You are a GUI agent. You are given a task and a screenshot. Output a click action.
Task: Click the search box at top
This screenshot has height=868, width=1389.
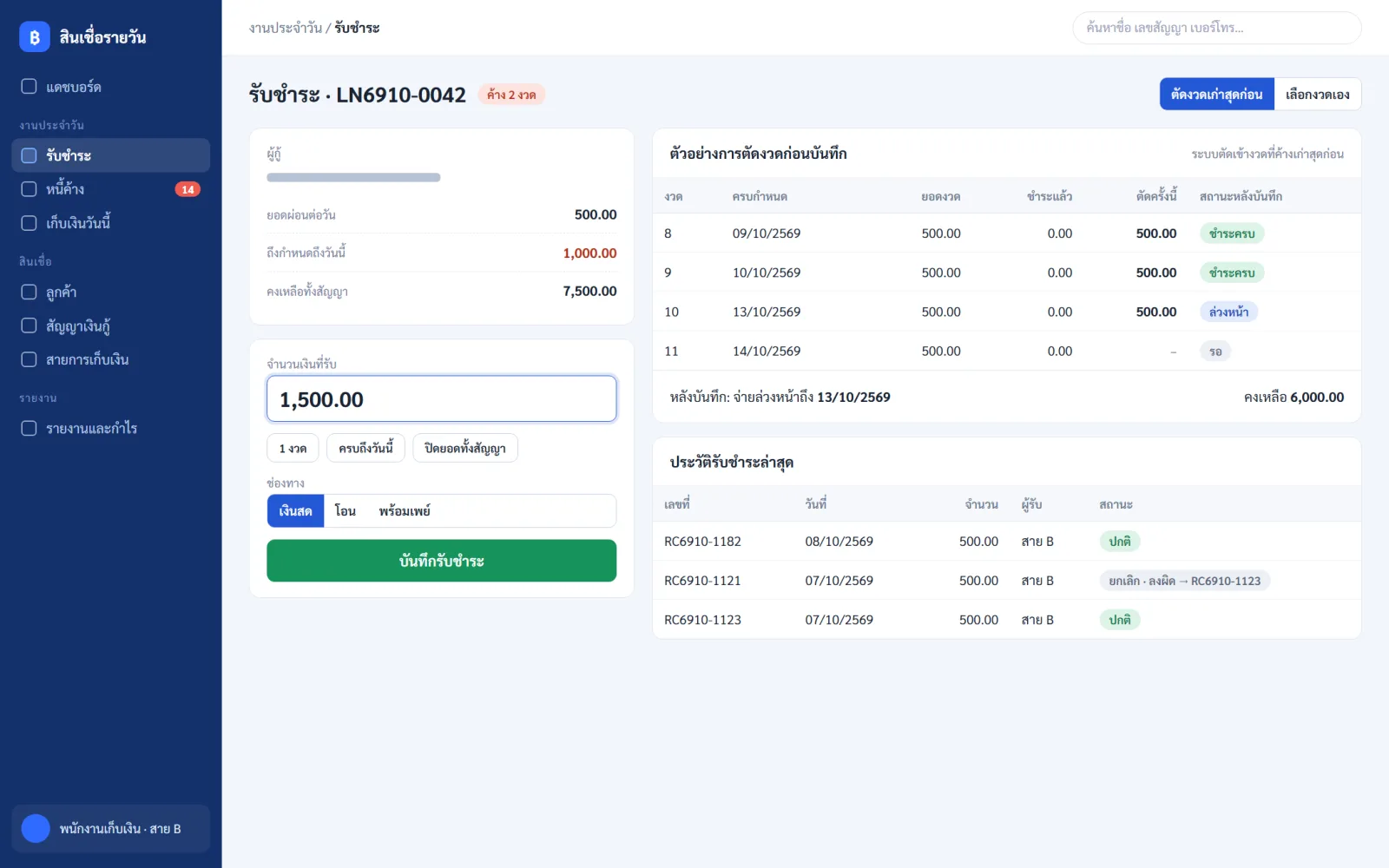[1217, 28]
